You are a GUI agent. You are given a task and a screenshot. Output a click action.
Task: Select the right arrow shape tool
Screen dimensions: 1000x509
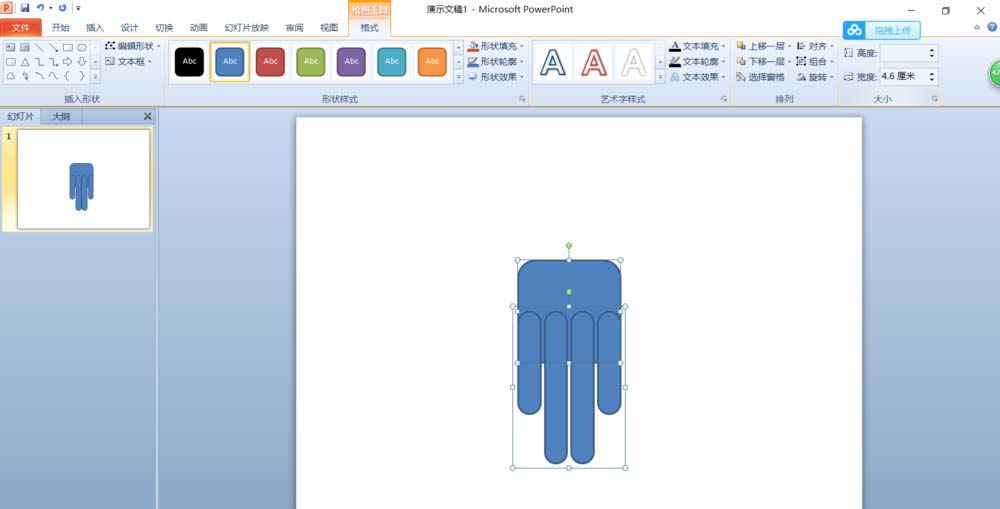coord(67,61)
